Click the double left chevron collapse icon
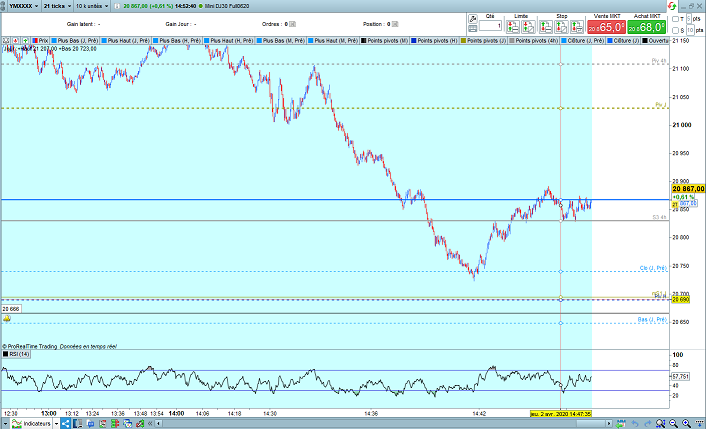This screenshot has height=429, width=706. click(150, 424)
